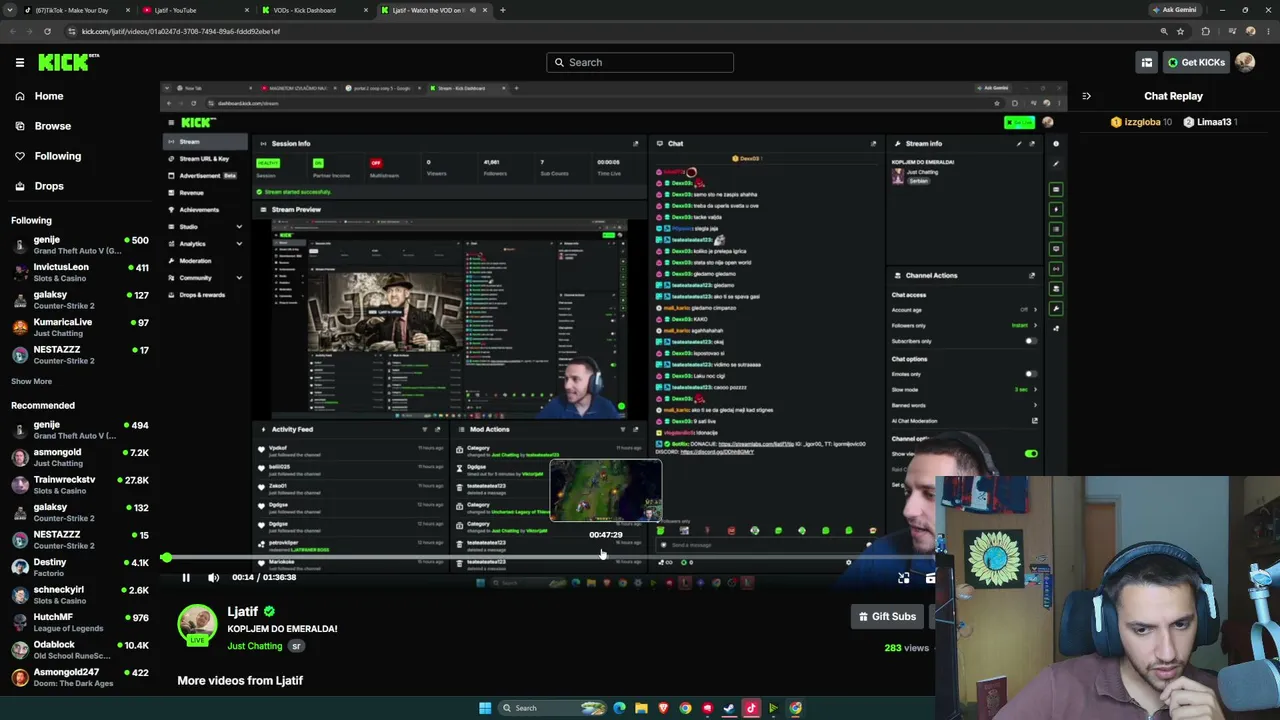Image resolution: width=1280 pixels, height=720 pixels.
Task: Open Microsoft Edge from the taskbar
Action: point(619,708)
